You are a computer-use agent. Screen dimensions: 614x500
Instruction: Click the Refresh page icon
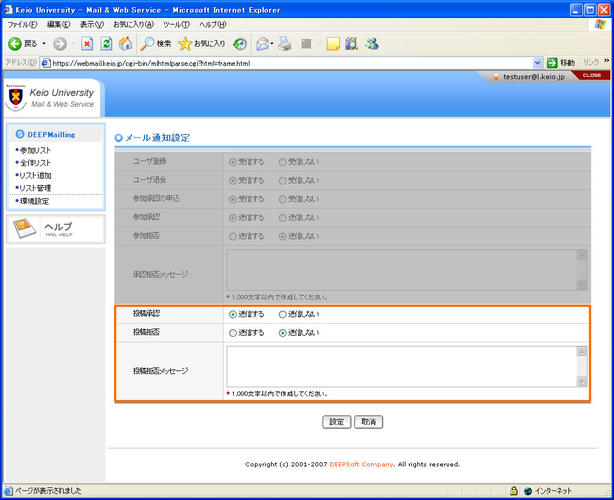tap(106, 44)
